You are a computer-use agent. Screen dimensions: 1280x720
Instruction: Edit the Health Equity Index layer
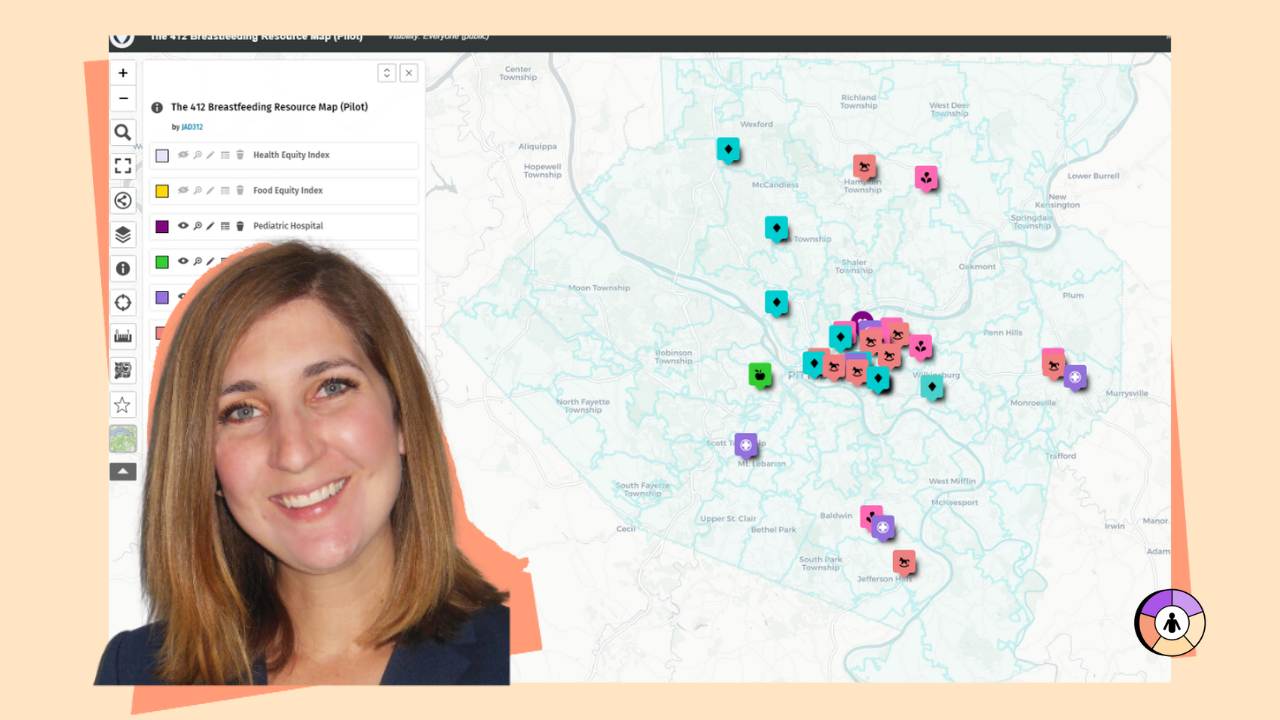click(211, 155)
